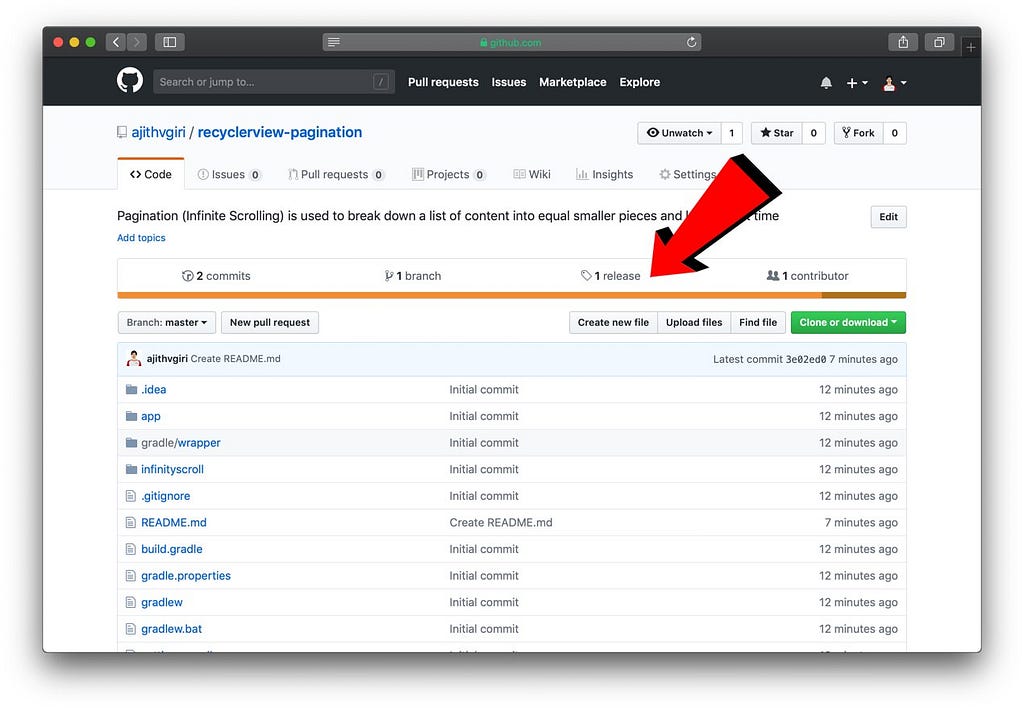The width and height of the screenshot is (1024, 708).
Task: Open the build.gradle file
Action: tap(172, 549)
